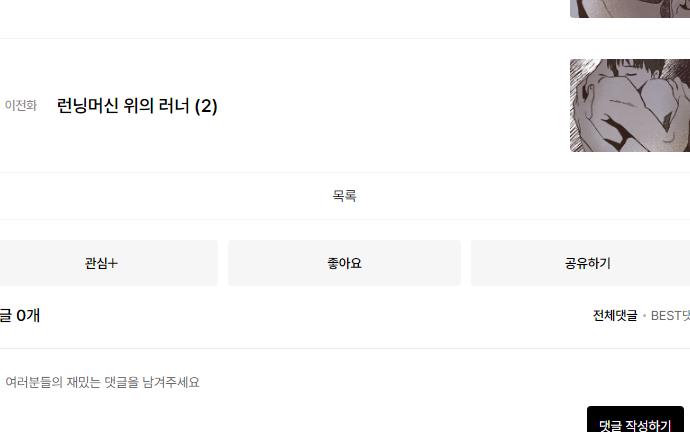Open the previous episode thumbnail image
This screenshot has height=432, width=690.
tap(630, 106)
